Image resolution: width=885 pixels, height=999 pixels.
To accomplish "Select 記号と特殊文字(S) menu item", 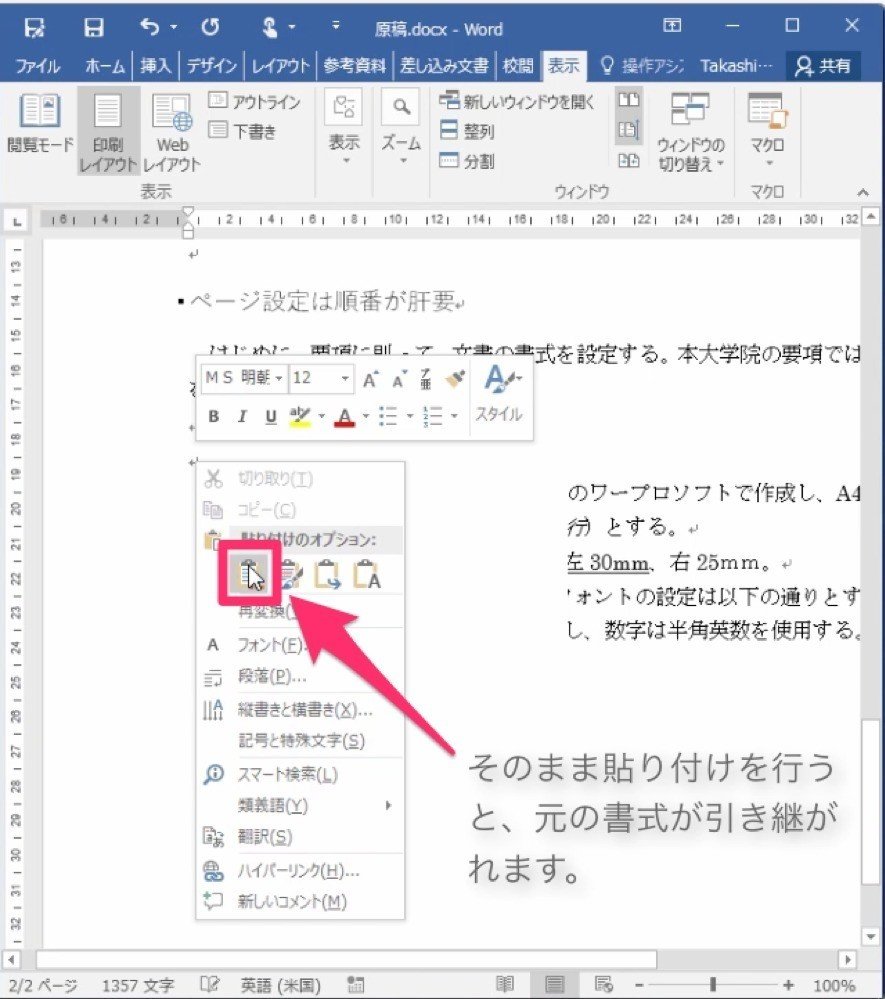I will pyautogui.click(x=300, y=740).
